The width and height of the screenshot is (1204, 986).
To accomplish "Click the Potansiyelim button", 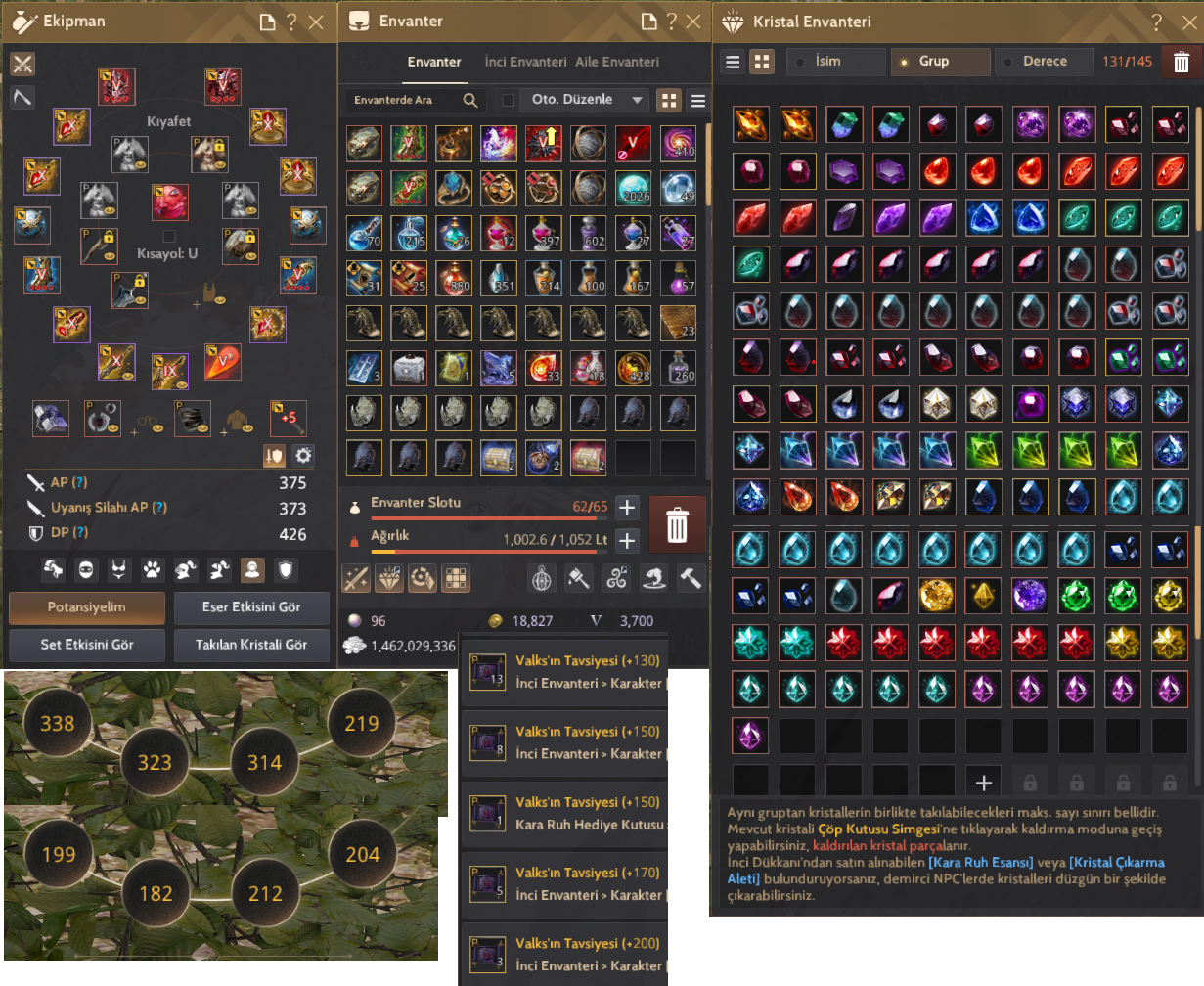I will click(x=87, y=607).
